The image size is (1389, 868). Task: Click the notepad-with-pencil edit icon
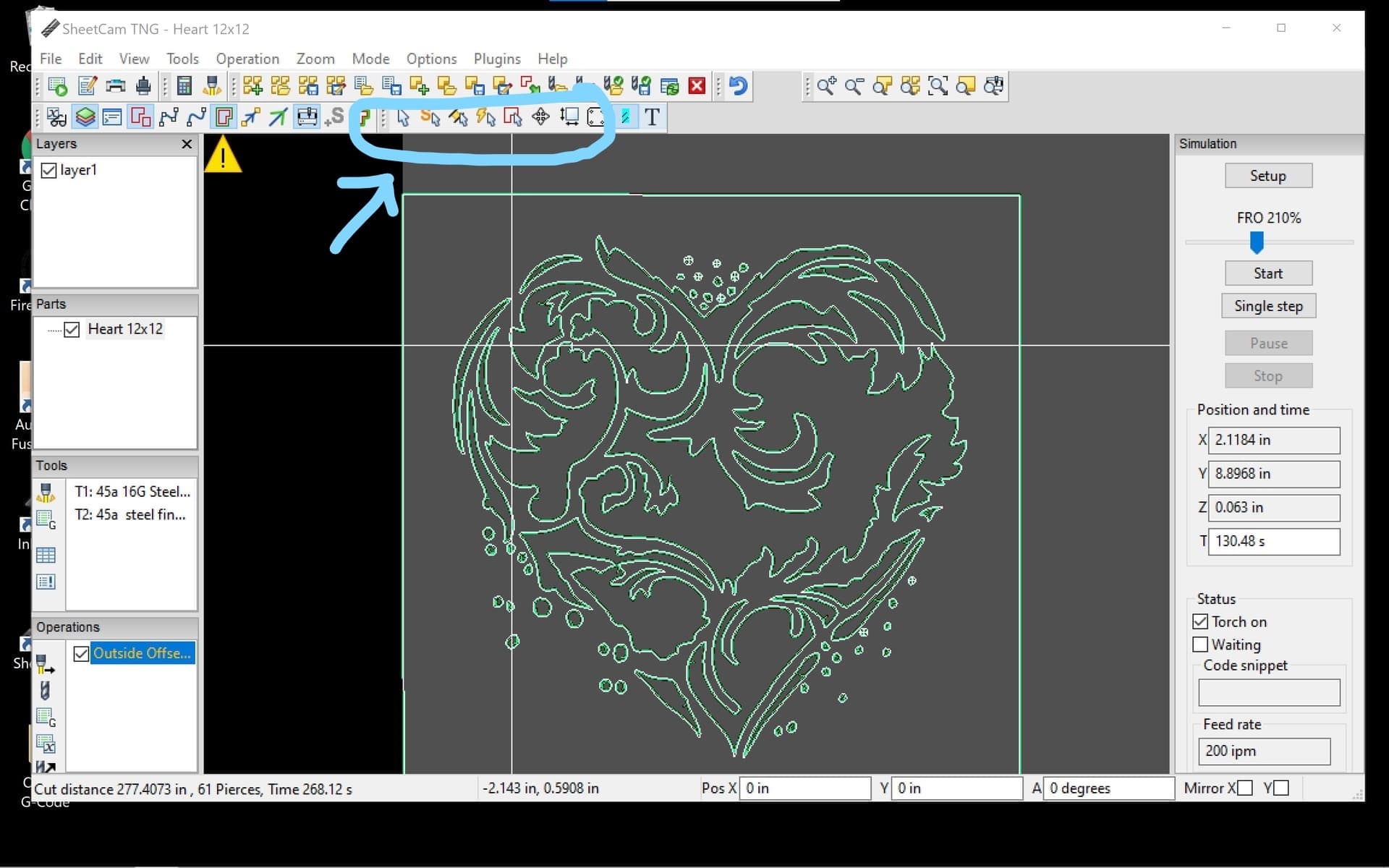[x=88, y=86]
